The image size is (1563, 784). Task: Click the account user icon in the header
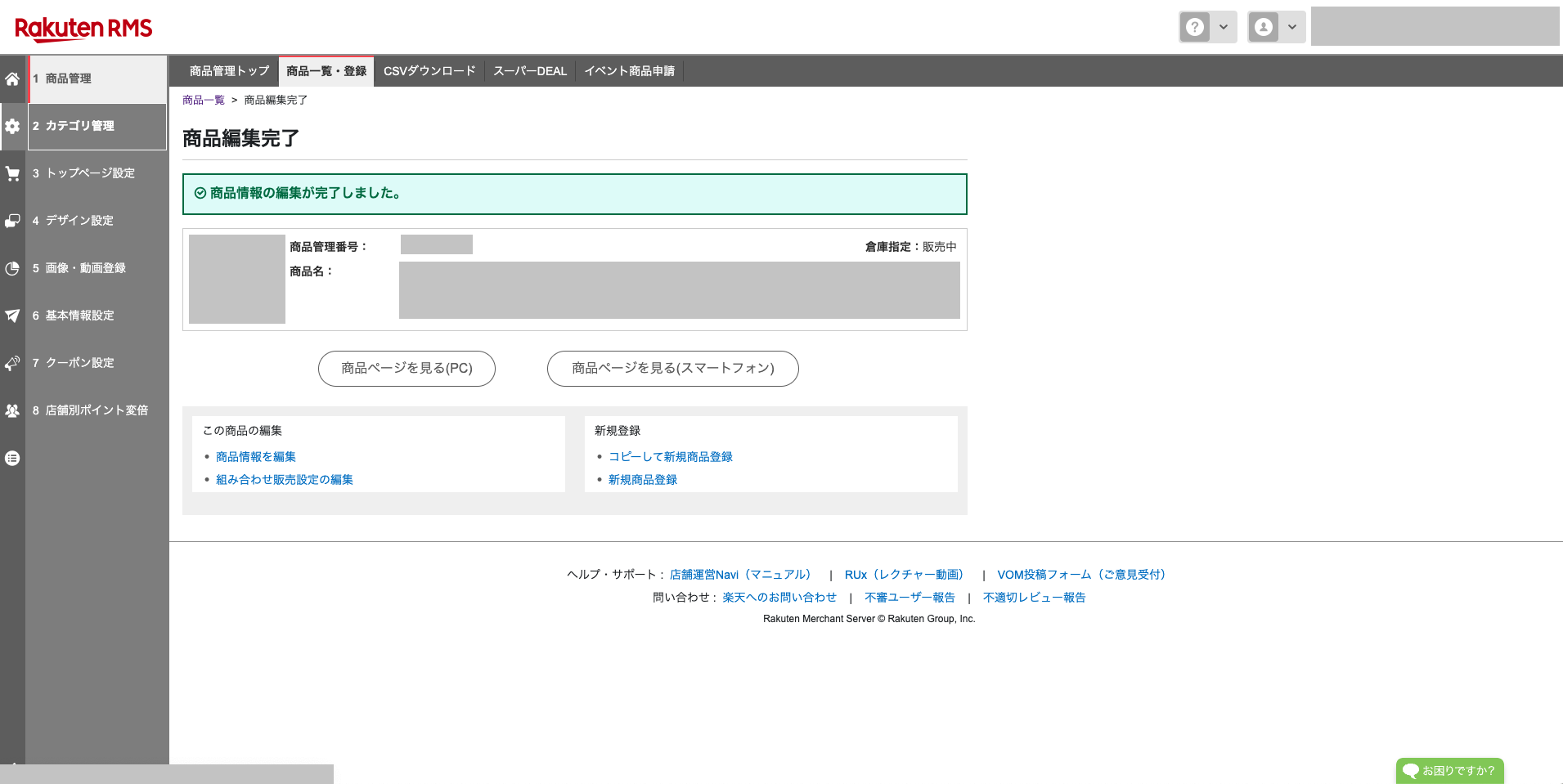pyautogui.click(x=1262, y=26)
